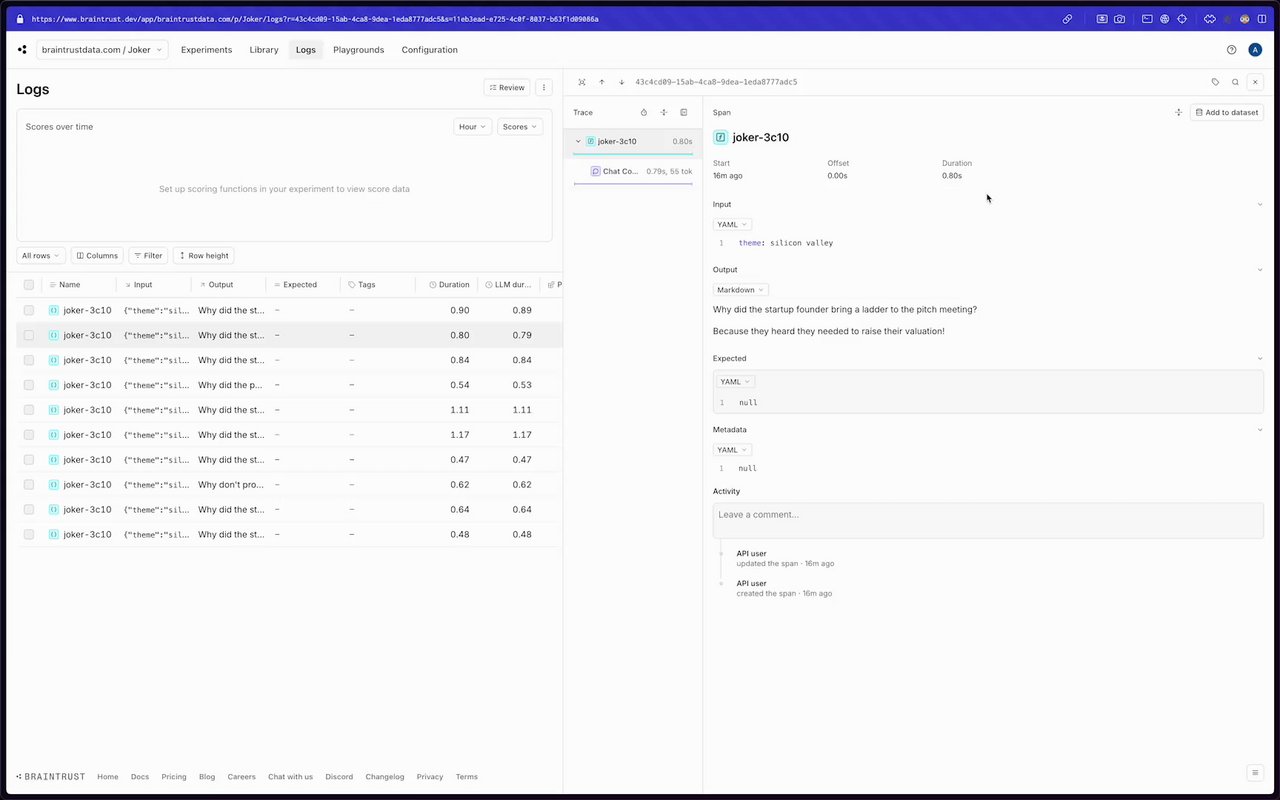The width and height of the screenshot is (1280, 800).
Task: Sort by the Duration column header
Action: (449, 285)
